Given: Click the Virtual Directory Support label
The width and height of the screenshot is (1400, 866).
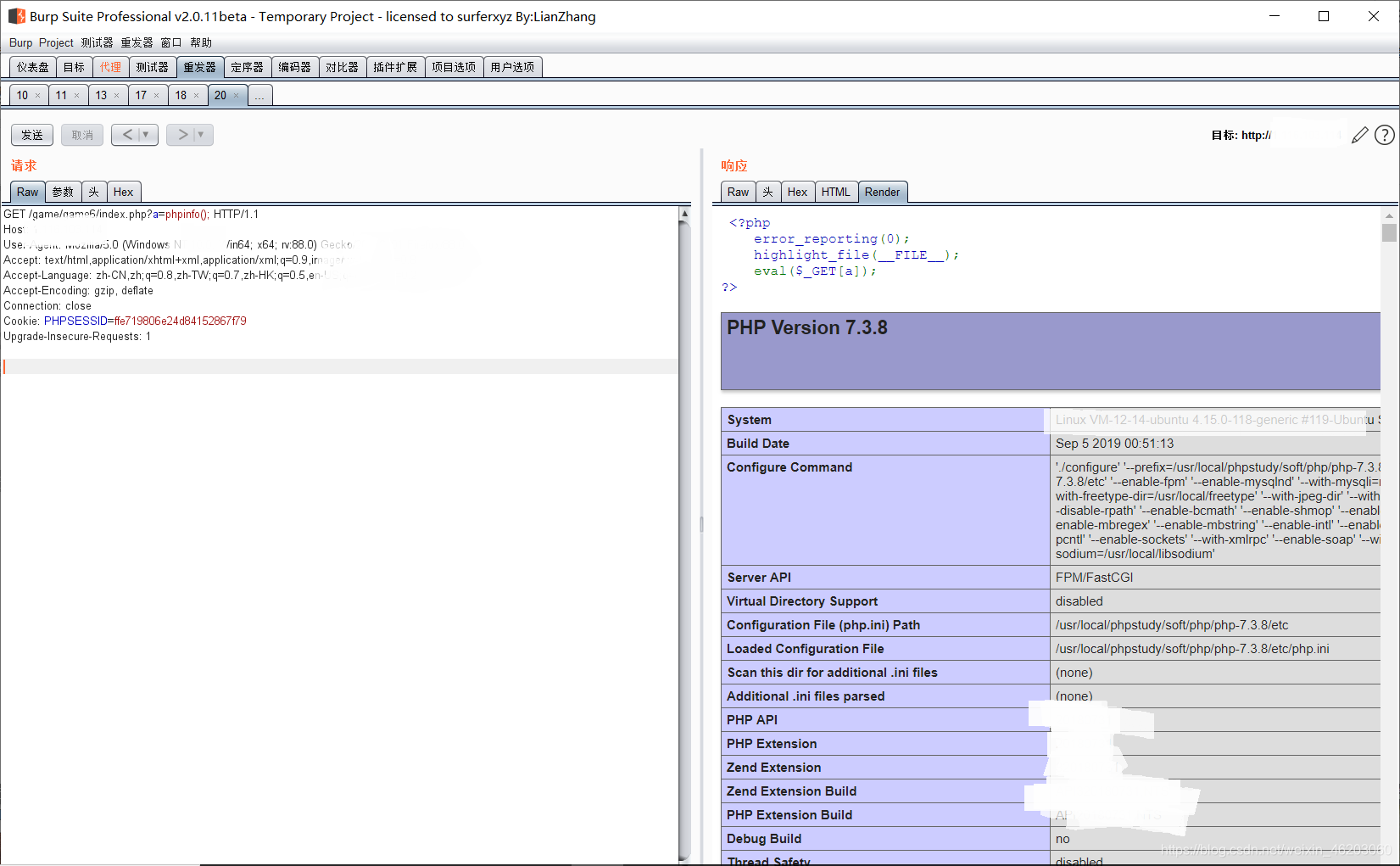Looking at the screenshot, I should (801, 601).
